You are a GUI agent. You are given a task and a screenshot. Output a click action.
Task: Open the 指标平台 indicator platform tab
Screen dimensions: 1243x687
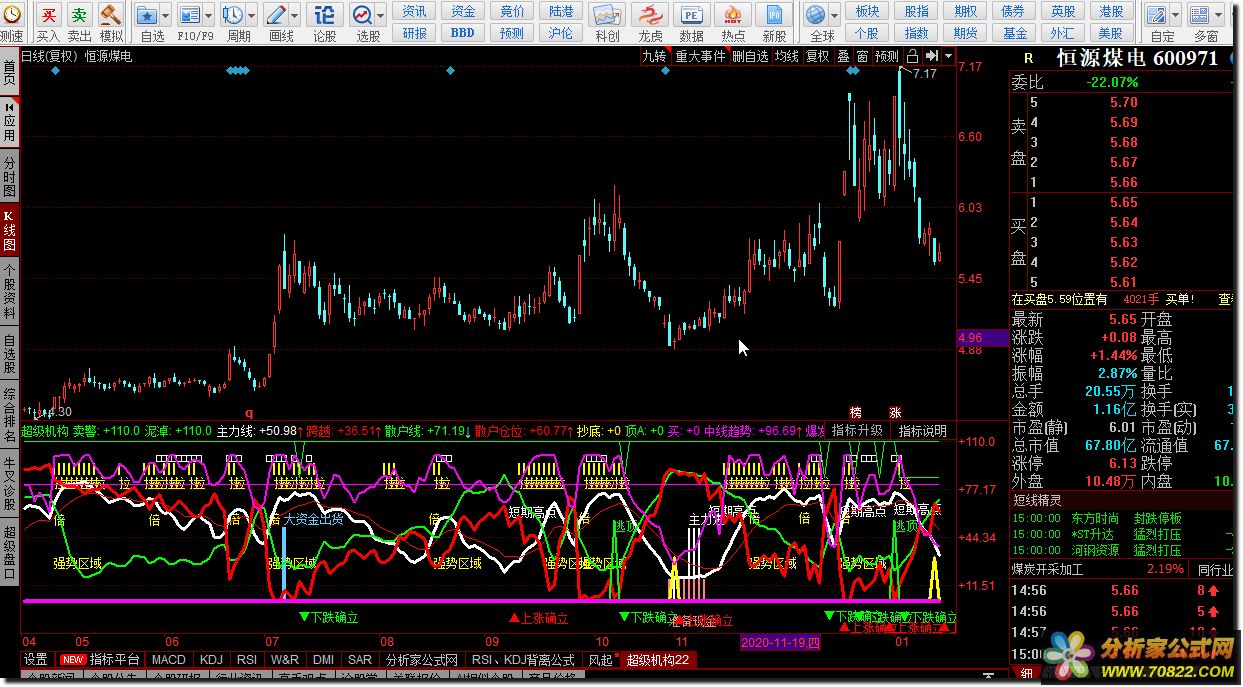click(101, 660)
